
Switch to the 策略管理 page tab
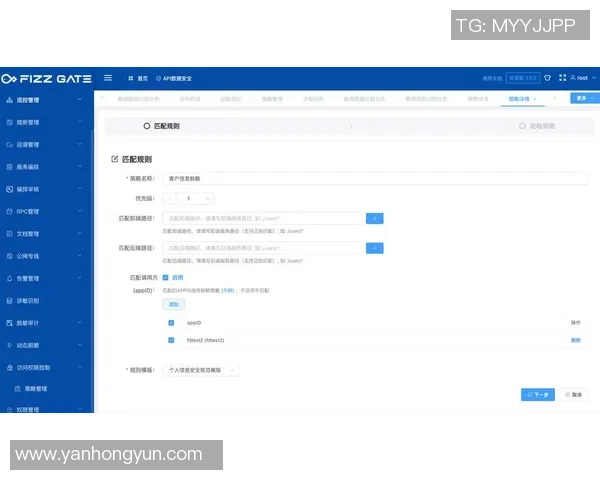point(272,99)
